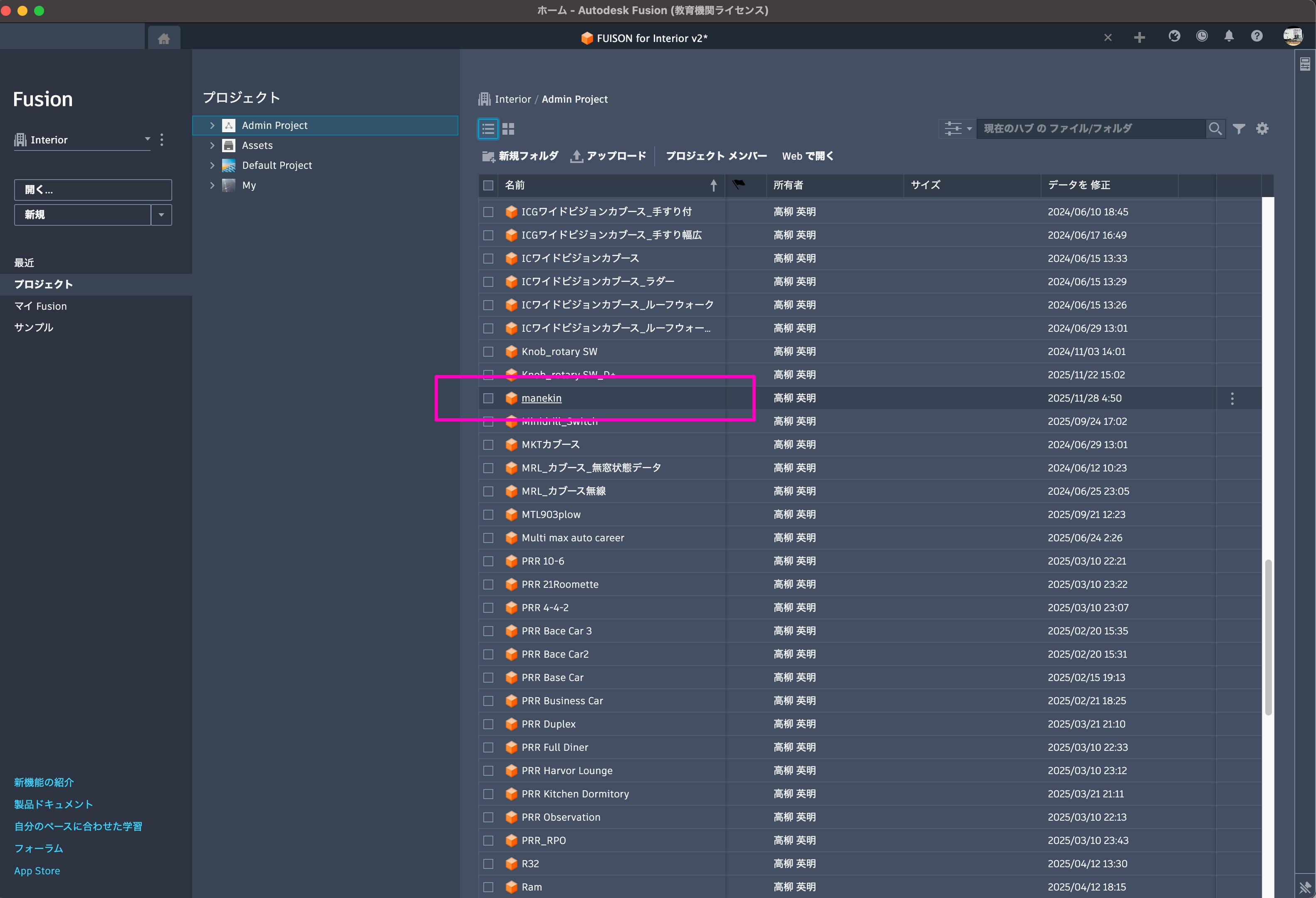Screen dimensions: 1316x898
Task: Click the help question mark icon
Action: (1257, 37)
